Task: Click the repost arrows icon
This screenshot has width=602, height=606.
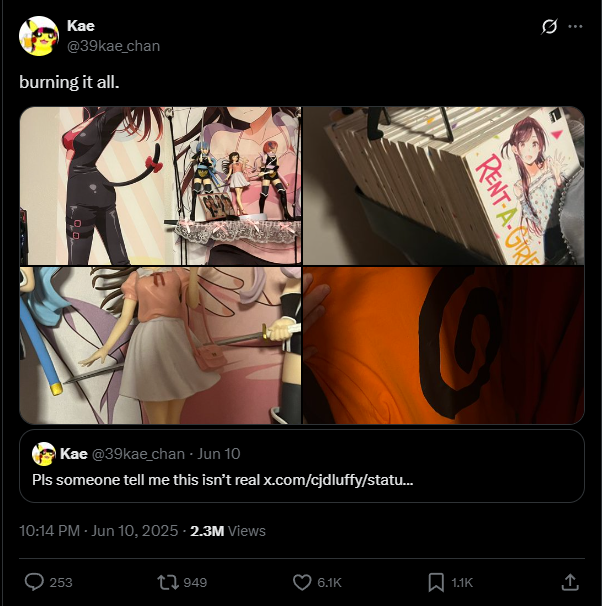Action: [x=168, y=582]
